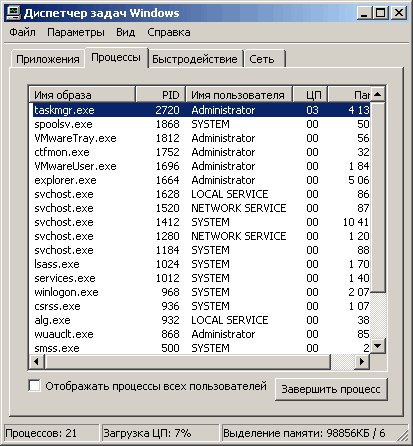413x446 pixels.
Task: Select the explorer.exe process row
Action: 201,180
